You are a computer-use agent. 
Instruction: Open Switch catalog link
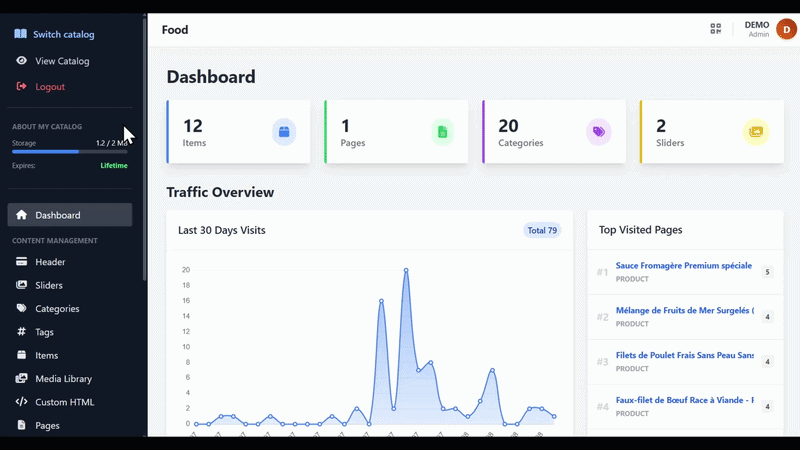64,34
